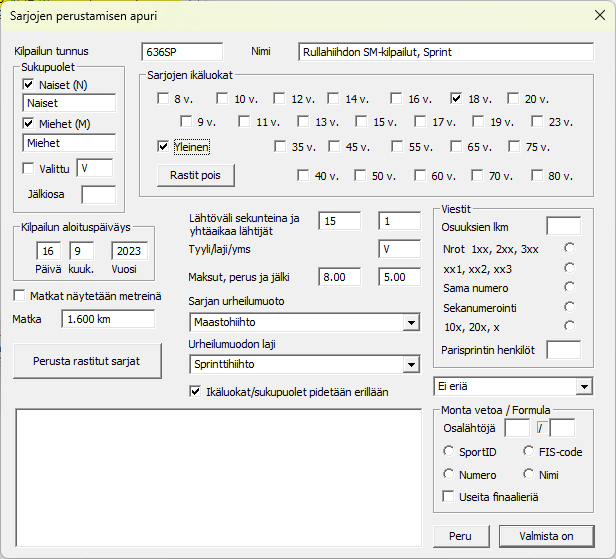
Task: Tick the 35 v. age class checkbox
Action: [x=281, y=147]
